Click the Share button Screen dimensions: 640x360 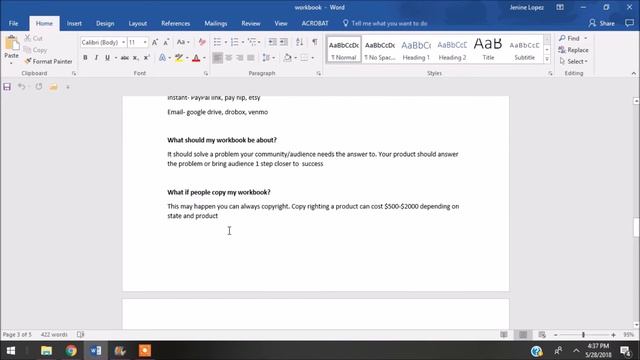click(602, 23)
